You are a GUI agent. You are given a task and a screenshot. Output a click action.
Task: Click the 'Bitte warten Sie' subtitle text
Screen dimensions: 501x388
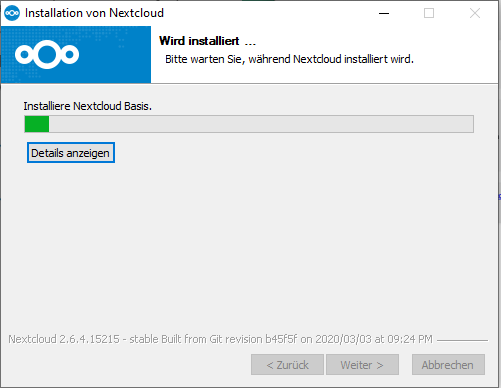203,59
